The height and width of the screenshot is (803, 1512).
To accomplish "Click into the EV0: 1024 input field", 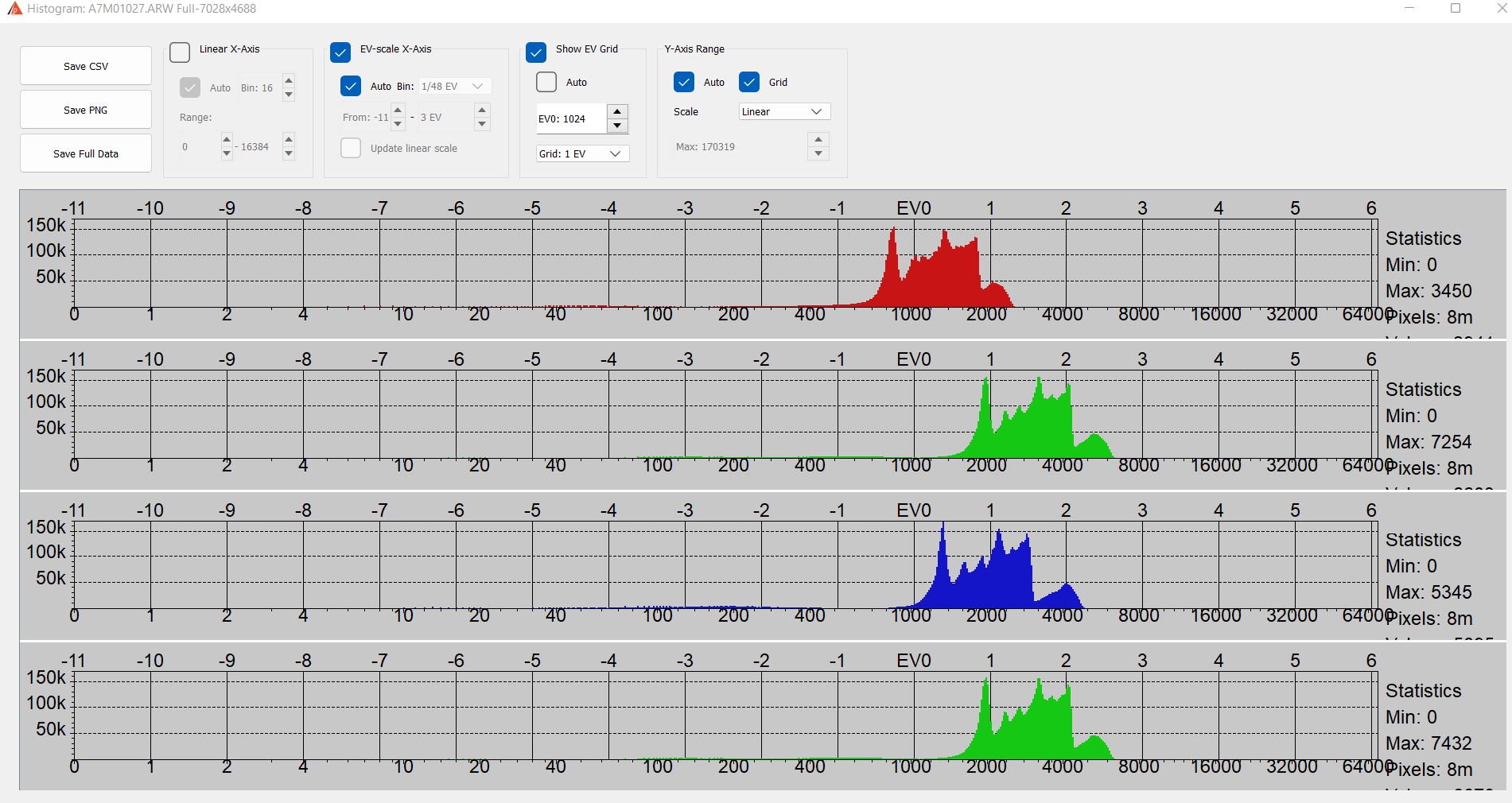I will pyautogui.click(x=569, y=119).
